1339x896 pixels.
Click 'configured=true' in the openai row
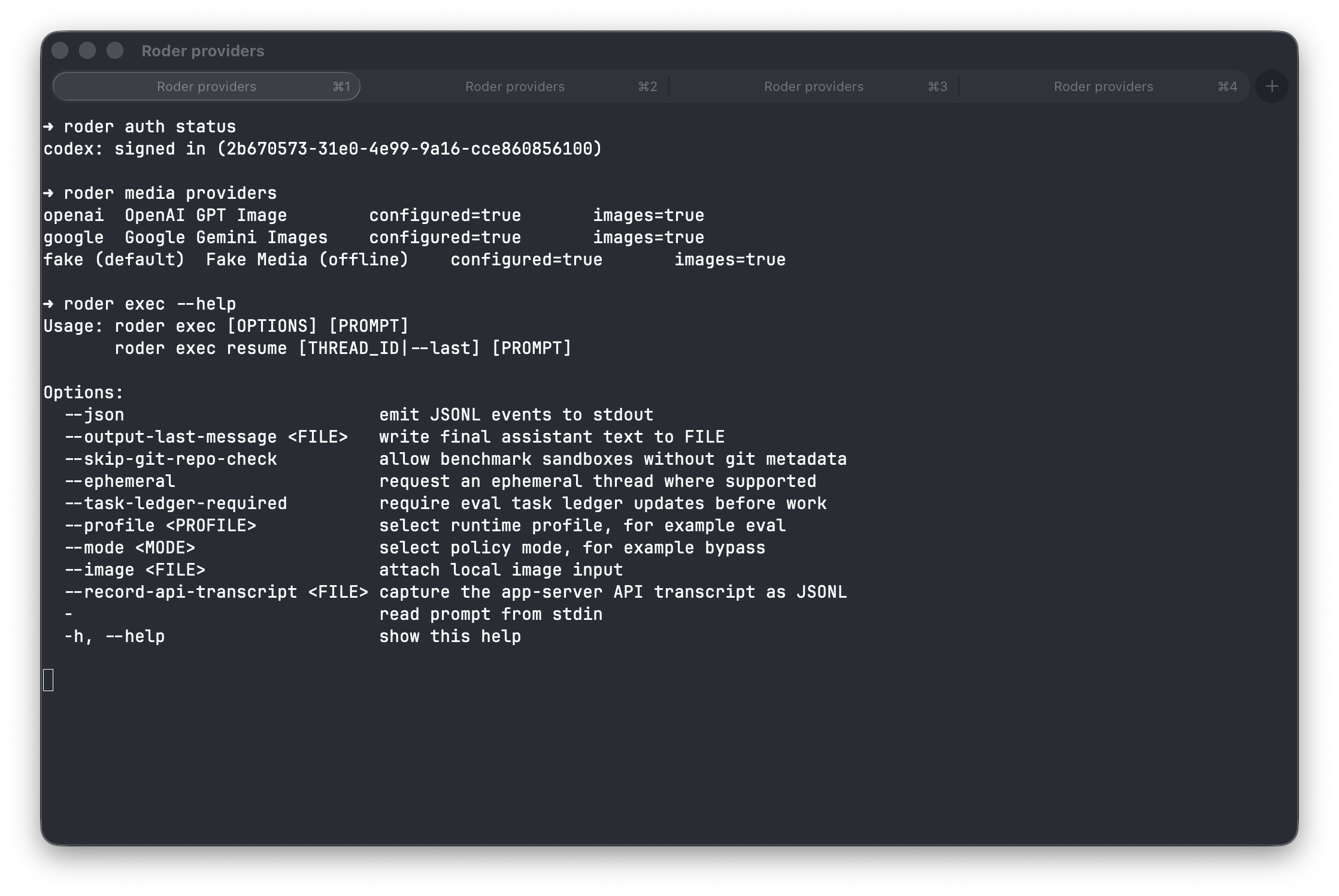point(445,215)
